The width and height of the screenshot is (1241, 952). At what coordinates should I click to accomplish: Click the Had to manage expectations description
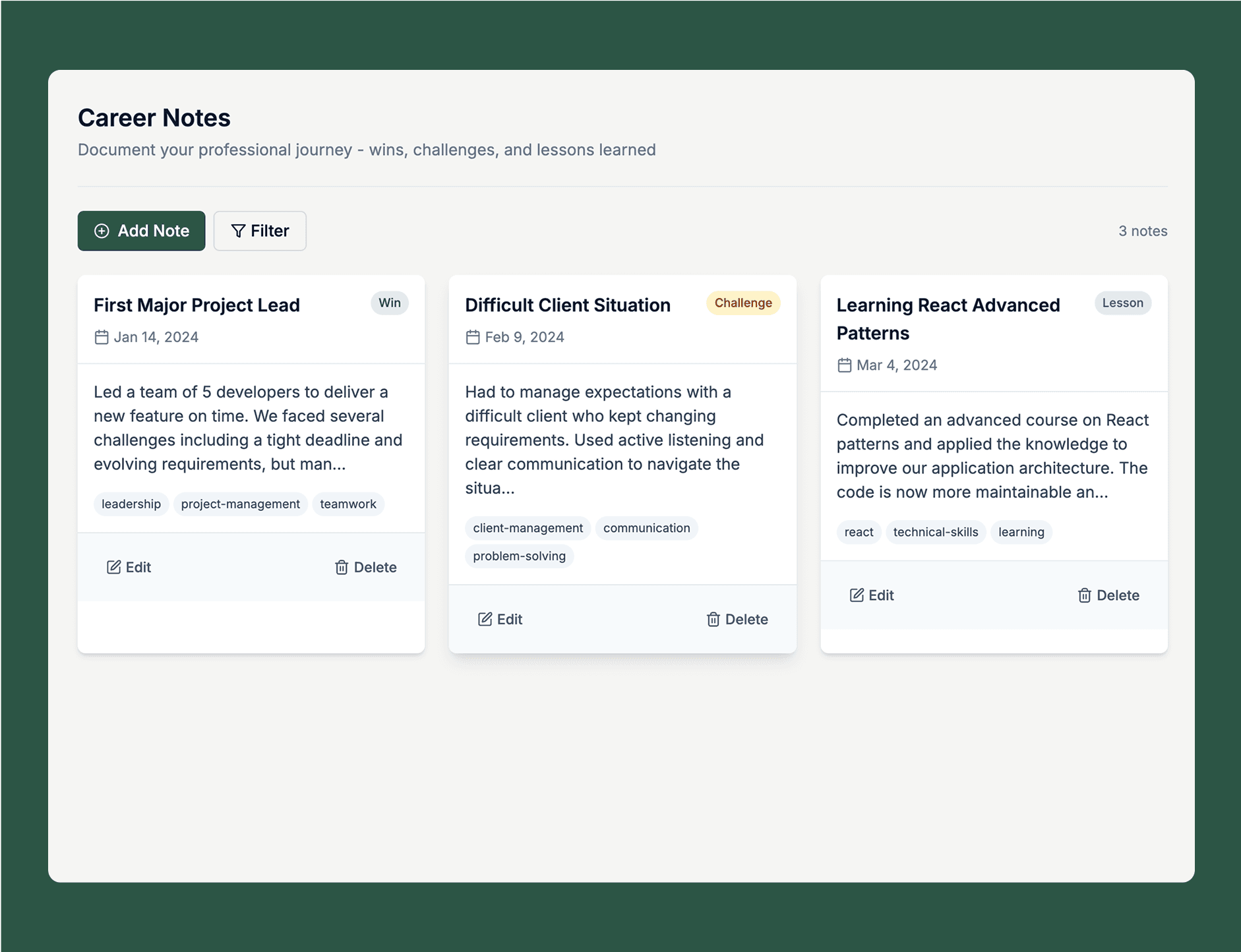tap(615, 440)
